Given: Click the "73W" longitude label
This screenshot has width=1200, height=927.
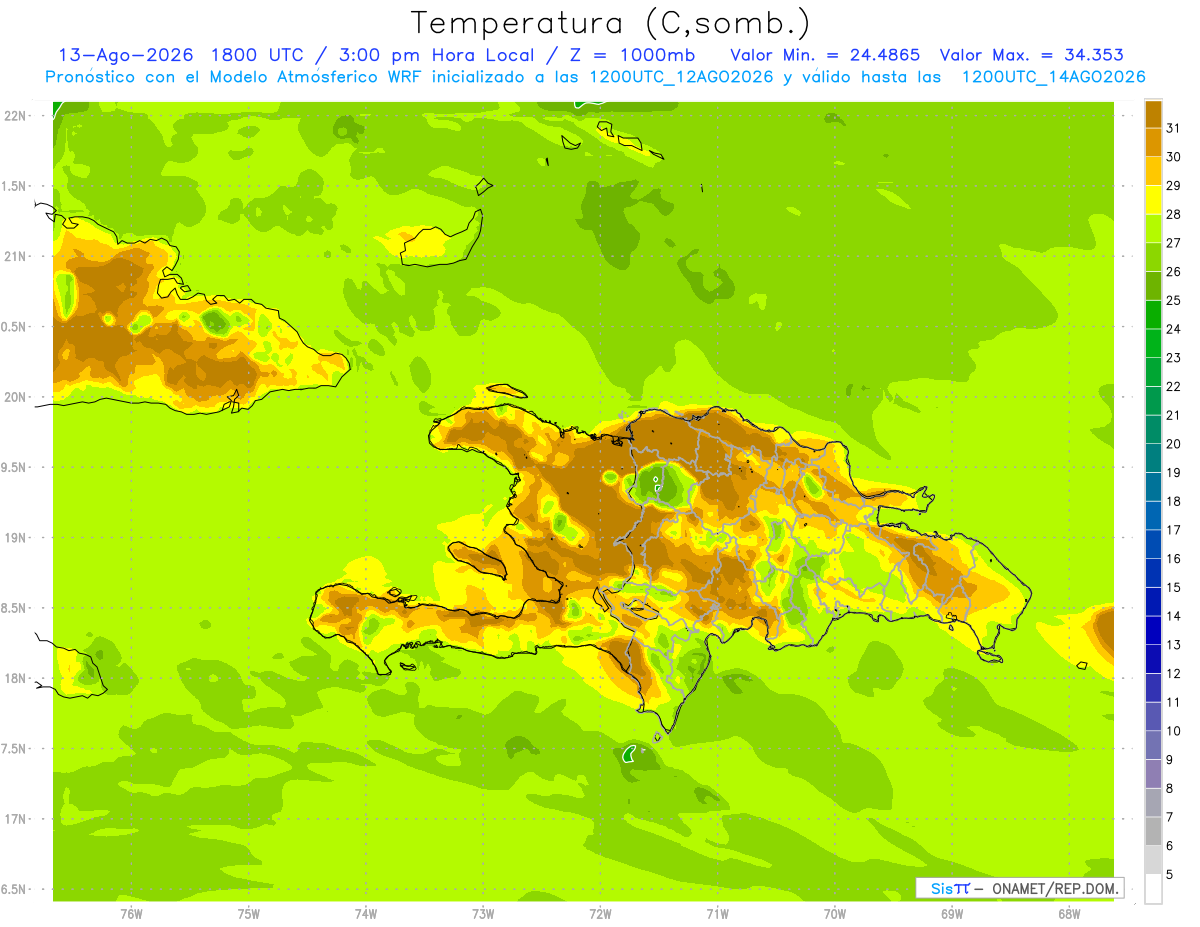Looking at the screenshot, I should coord(483,914).
